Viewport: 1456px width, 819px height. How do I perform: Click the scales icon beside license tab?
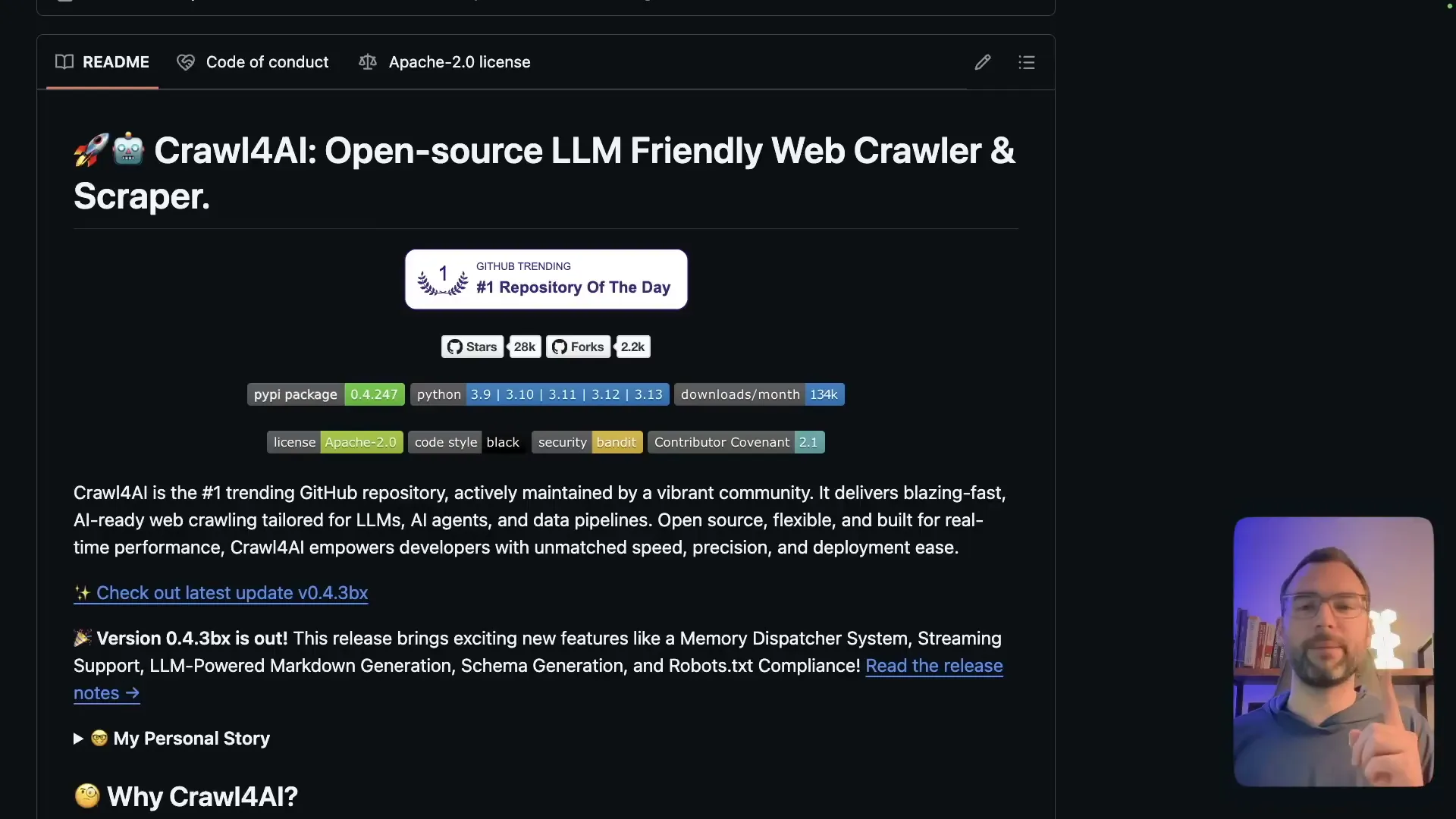coord(368,62)
